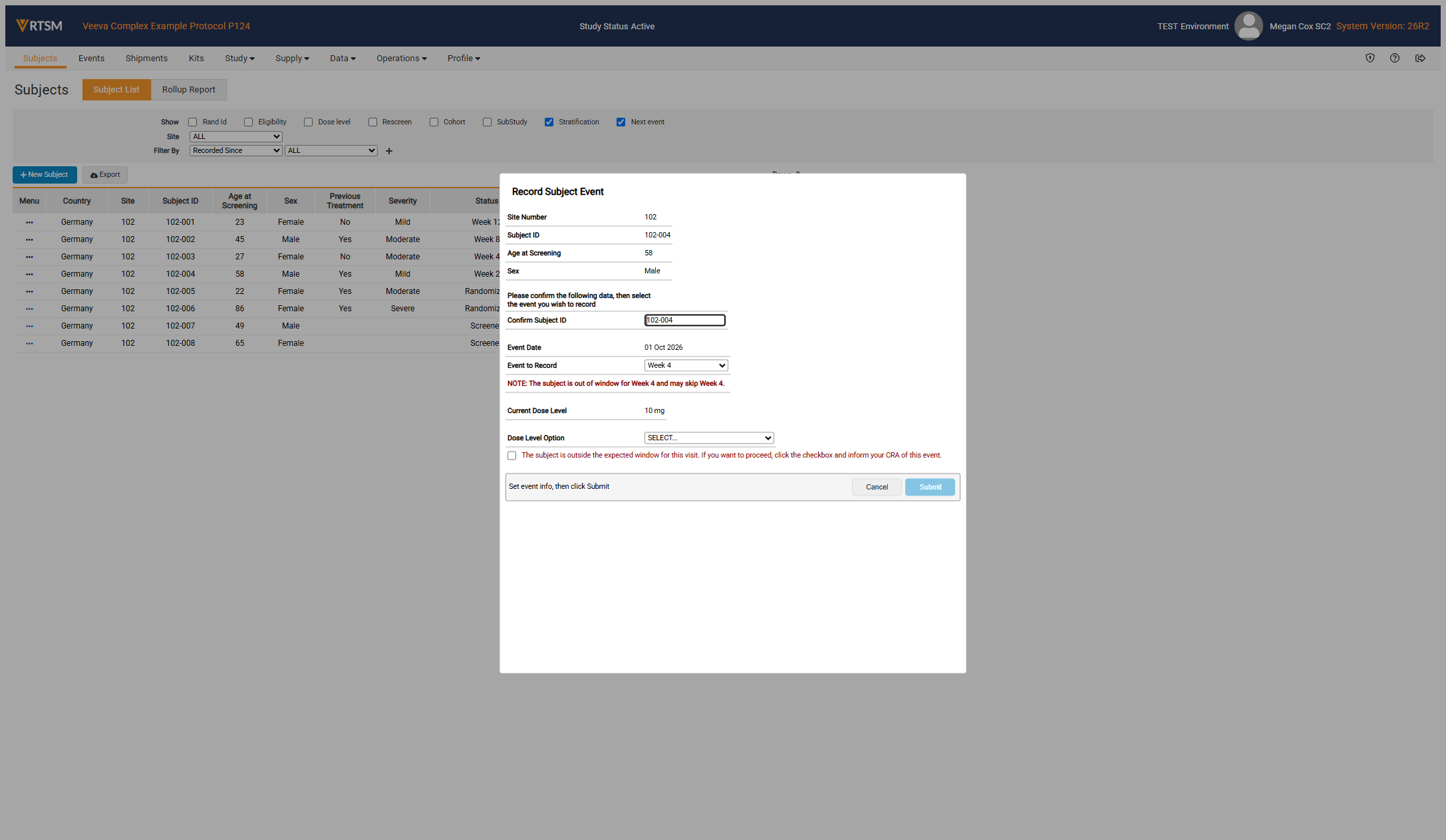Click the Submit button
Image resolution: width=1446 pixels, height=840 pixels.
(x=930, y=488)
